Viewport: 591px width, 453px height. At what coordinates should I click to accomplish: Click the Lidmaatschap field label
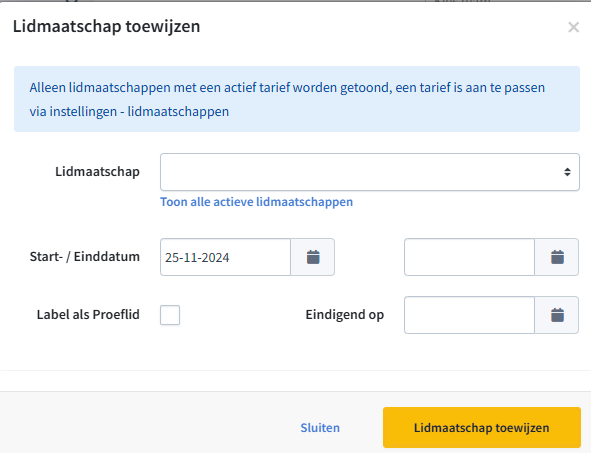pyautogui.click(x=98, y=172)
